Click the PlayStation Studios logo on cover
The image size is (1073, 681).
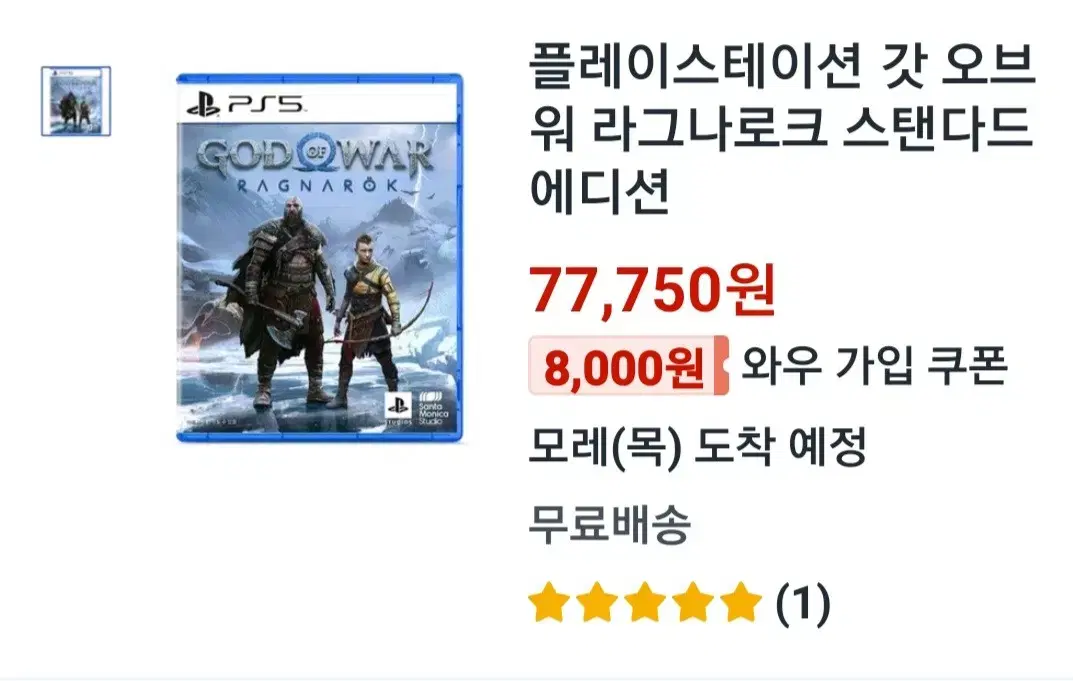click(x=398, y=409)
